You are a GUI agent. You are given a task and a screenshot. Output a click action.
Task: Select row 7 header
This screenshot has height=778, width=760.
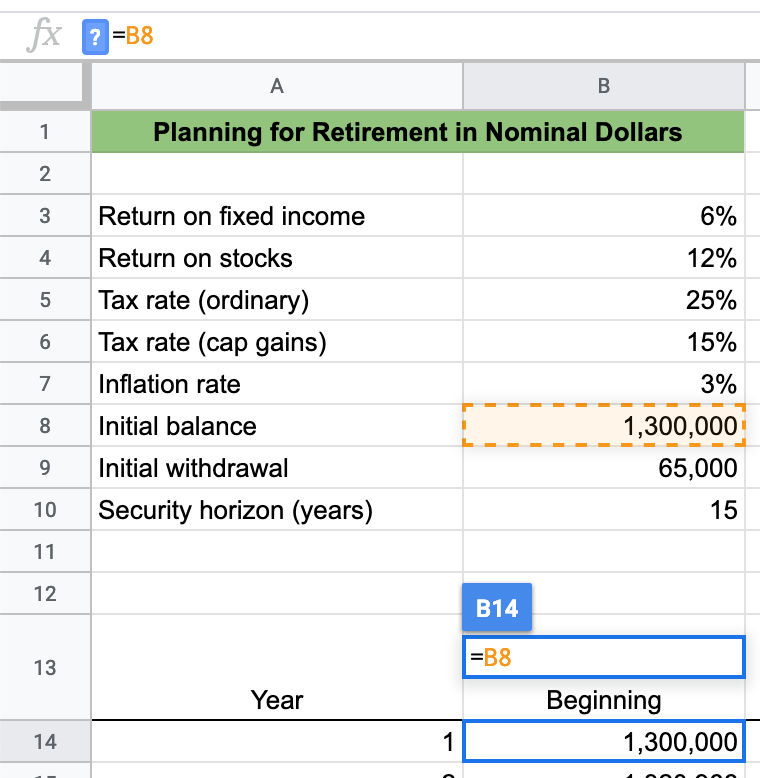click(45, 384)
